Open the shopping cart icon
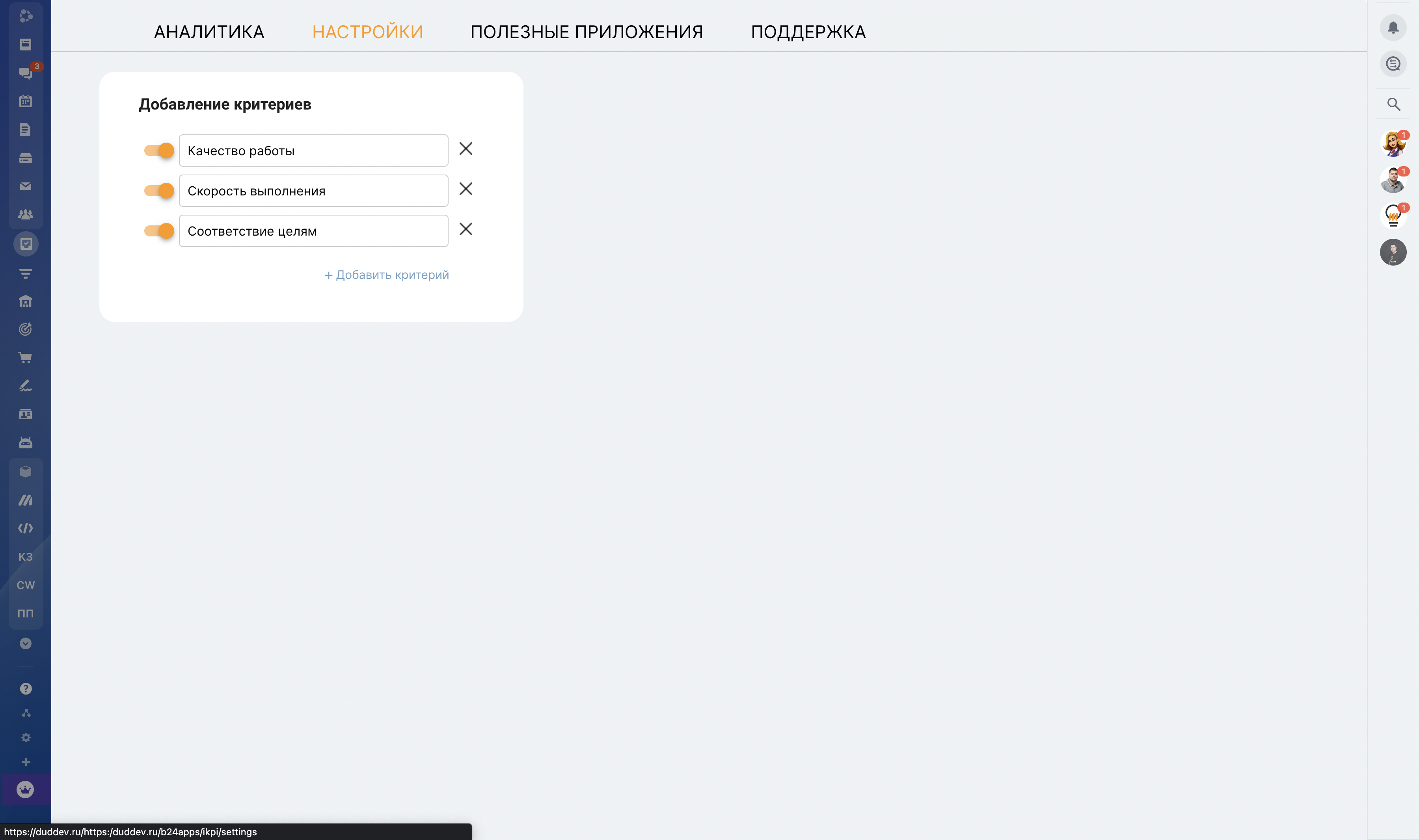The height and width of the screenshot is (840, 1419). (x=26, y=358)
